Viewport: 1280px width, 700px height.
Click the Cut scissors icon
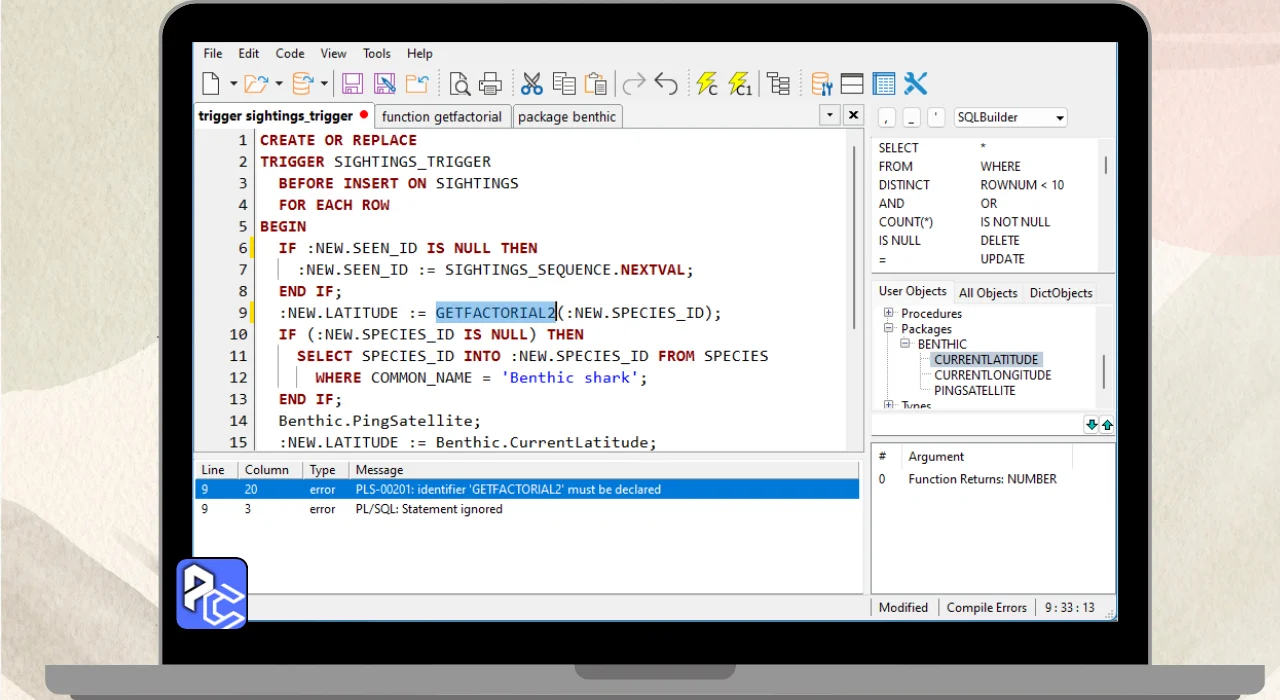pyautogui.click(x=531, y=84)
